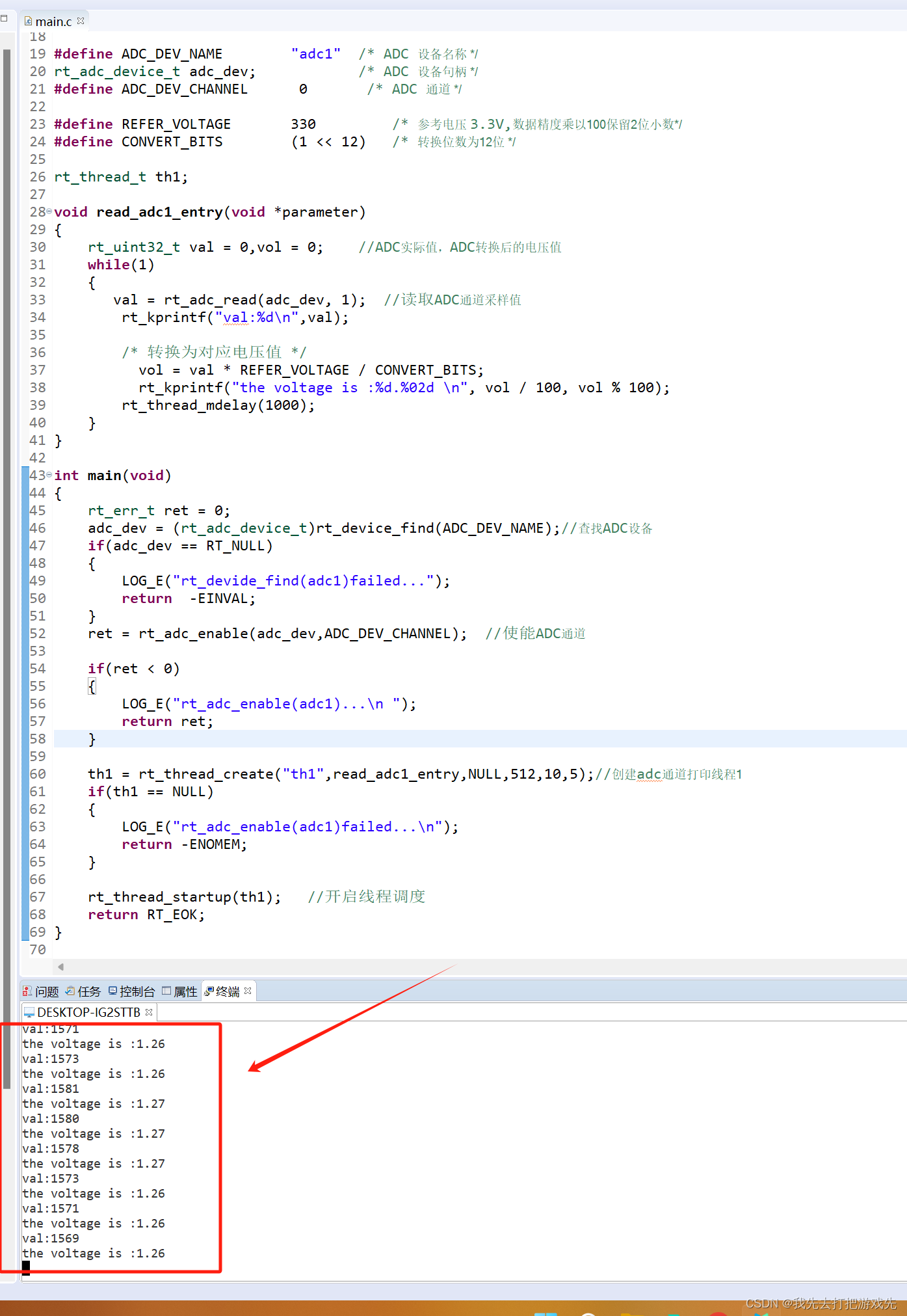Click the 问题 tab icon
This screenshot has height=1316, width=907.
pos(27,991)
